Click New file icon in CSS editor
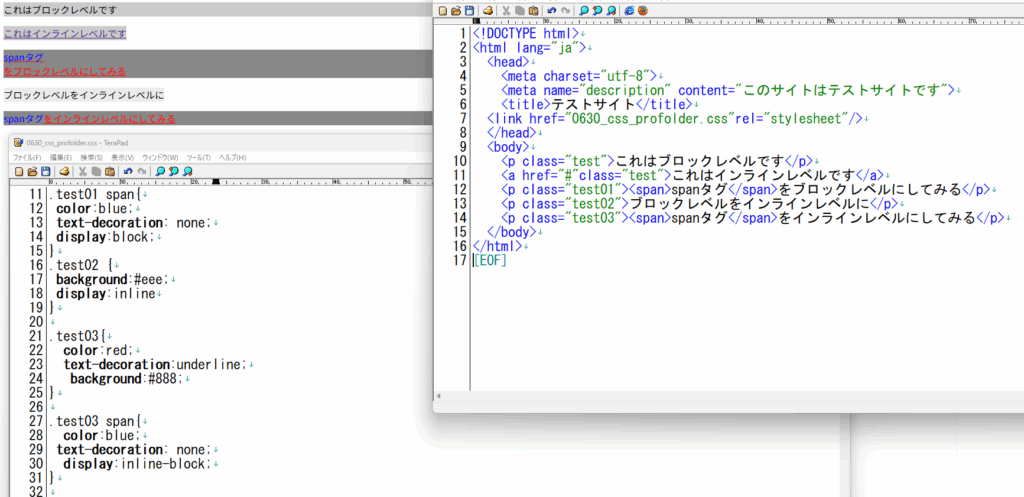 click(19, 171)
